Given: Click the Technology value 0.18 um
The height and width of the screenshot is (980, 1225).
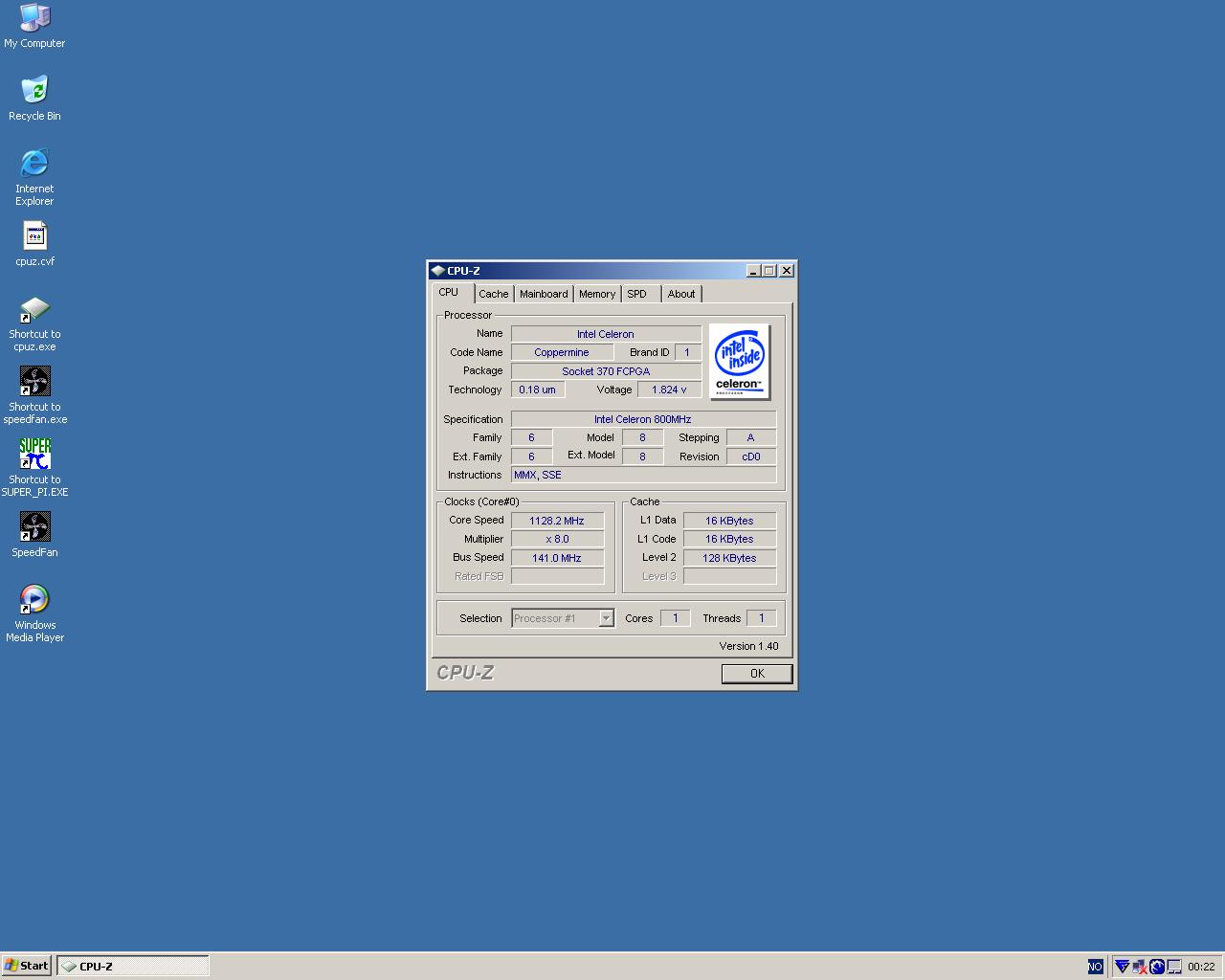Looking at the screenshot, I should [538, 390].
